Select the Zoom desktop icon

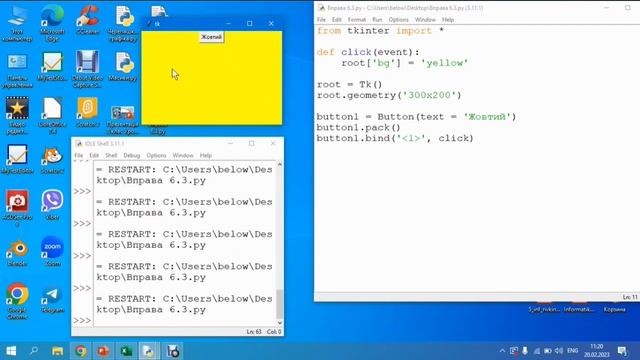[x=52, y=251]
